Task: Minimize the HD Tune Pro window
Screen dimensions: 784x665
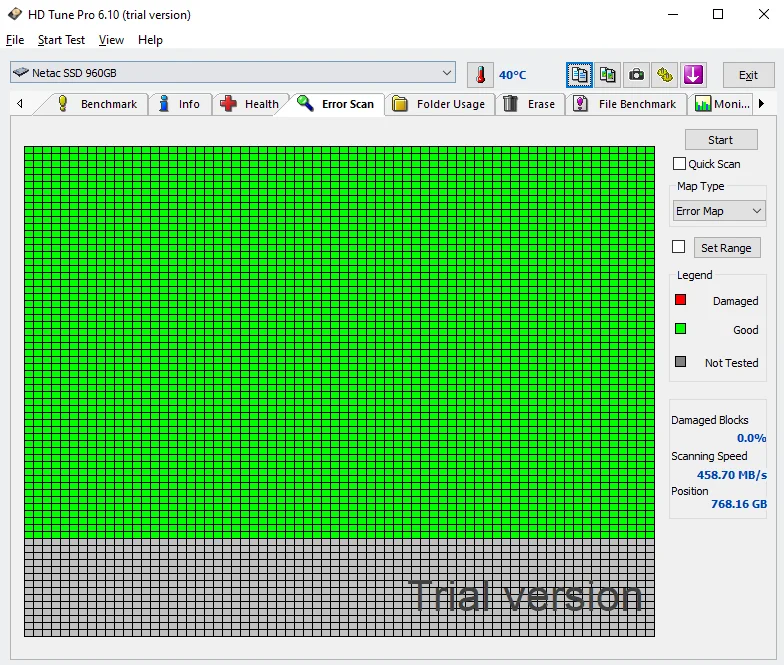Action: (x=673, y=14)
